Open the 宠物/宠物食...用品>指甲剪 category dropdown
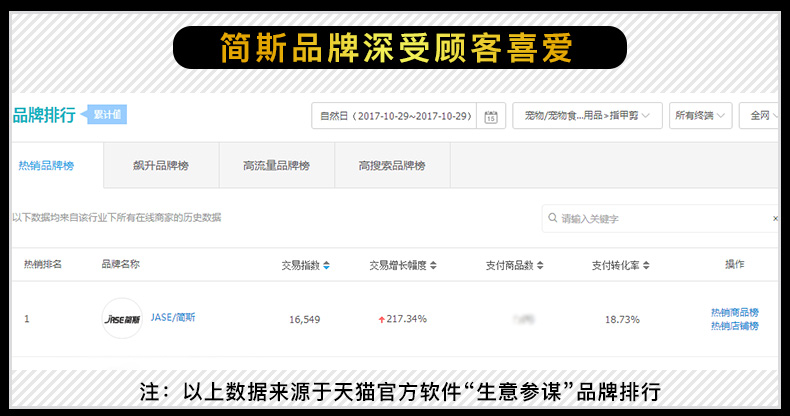Image resolution: width=790 pixels, height=416 pixels. point(587,116)
